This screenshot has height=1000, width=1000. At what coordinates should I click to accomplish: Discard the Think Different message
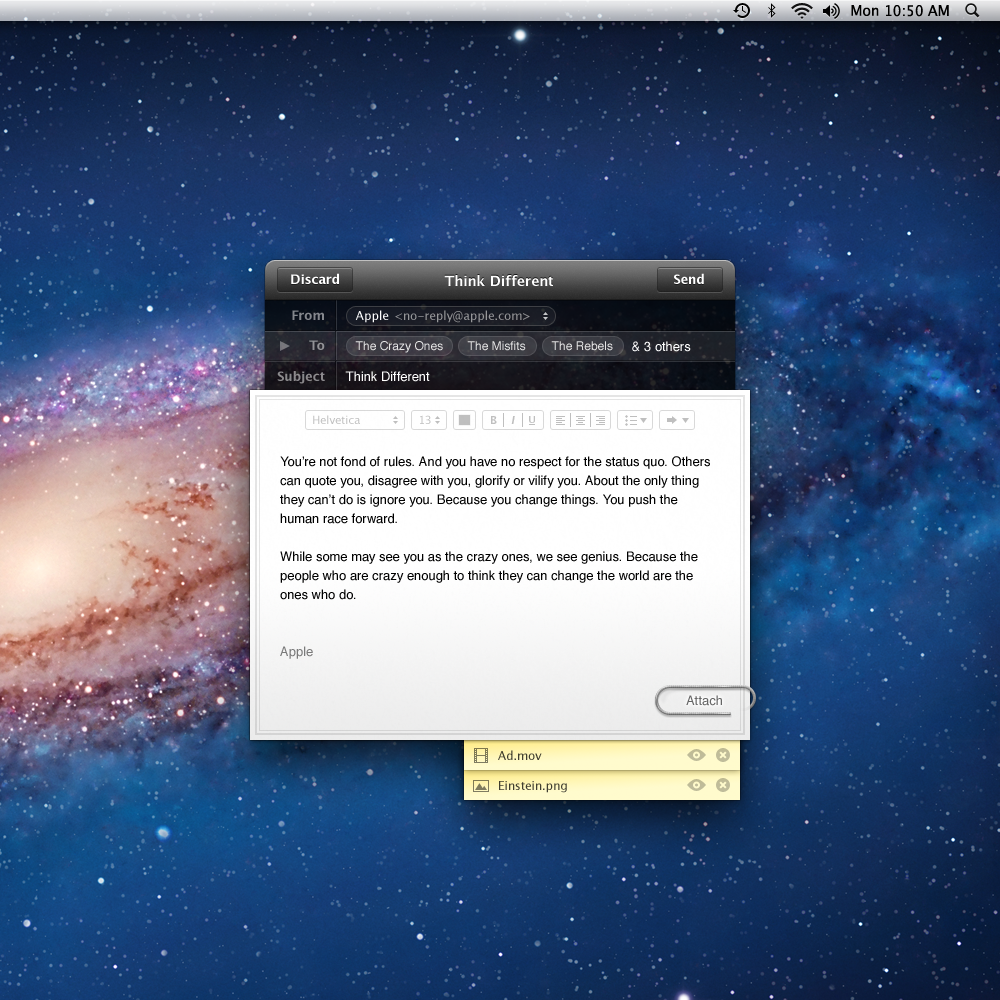pyautogui.click(x=314, y=279)
